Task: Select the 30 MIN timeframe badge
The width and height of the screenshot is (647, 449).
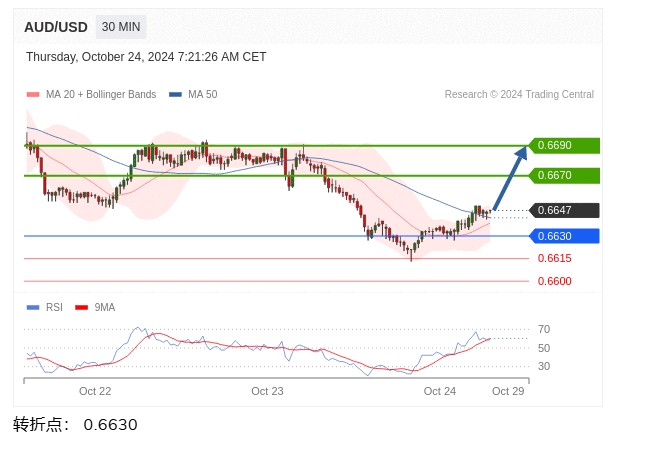Action: pyautogui.click(x=121, y=27)
